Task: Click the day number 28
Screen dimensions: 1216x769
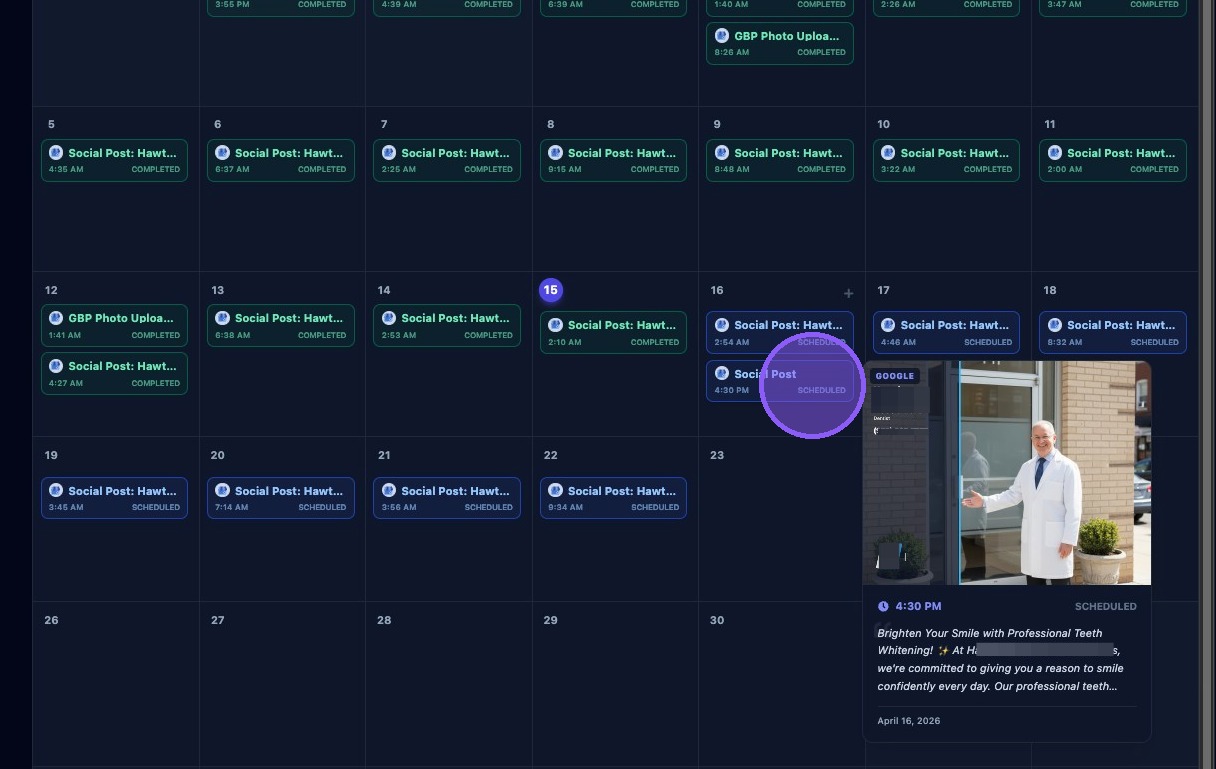Action: (384, 620)
